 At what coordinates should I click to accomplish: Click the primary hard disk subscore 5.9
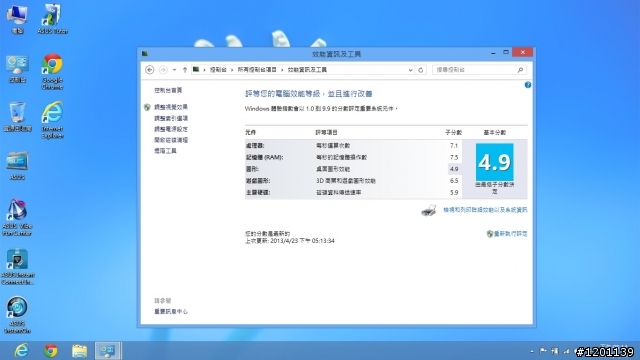[x=454, y=192]
